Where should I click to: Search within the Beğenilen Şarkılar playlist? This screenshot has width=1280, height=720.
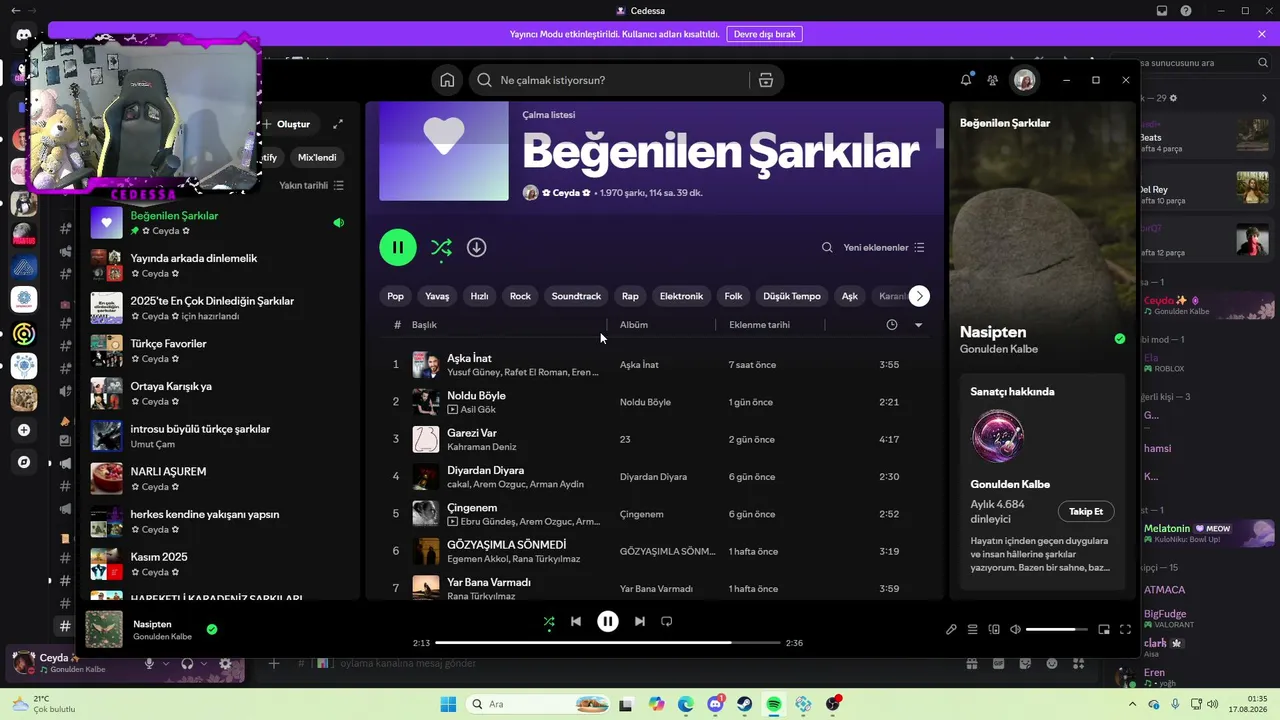click(827, 247)
